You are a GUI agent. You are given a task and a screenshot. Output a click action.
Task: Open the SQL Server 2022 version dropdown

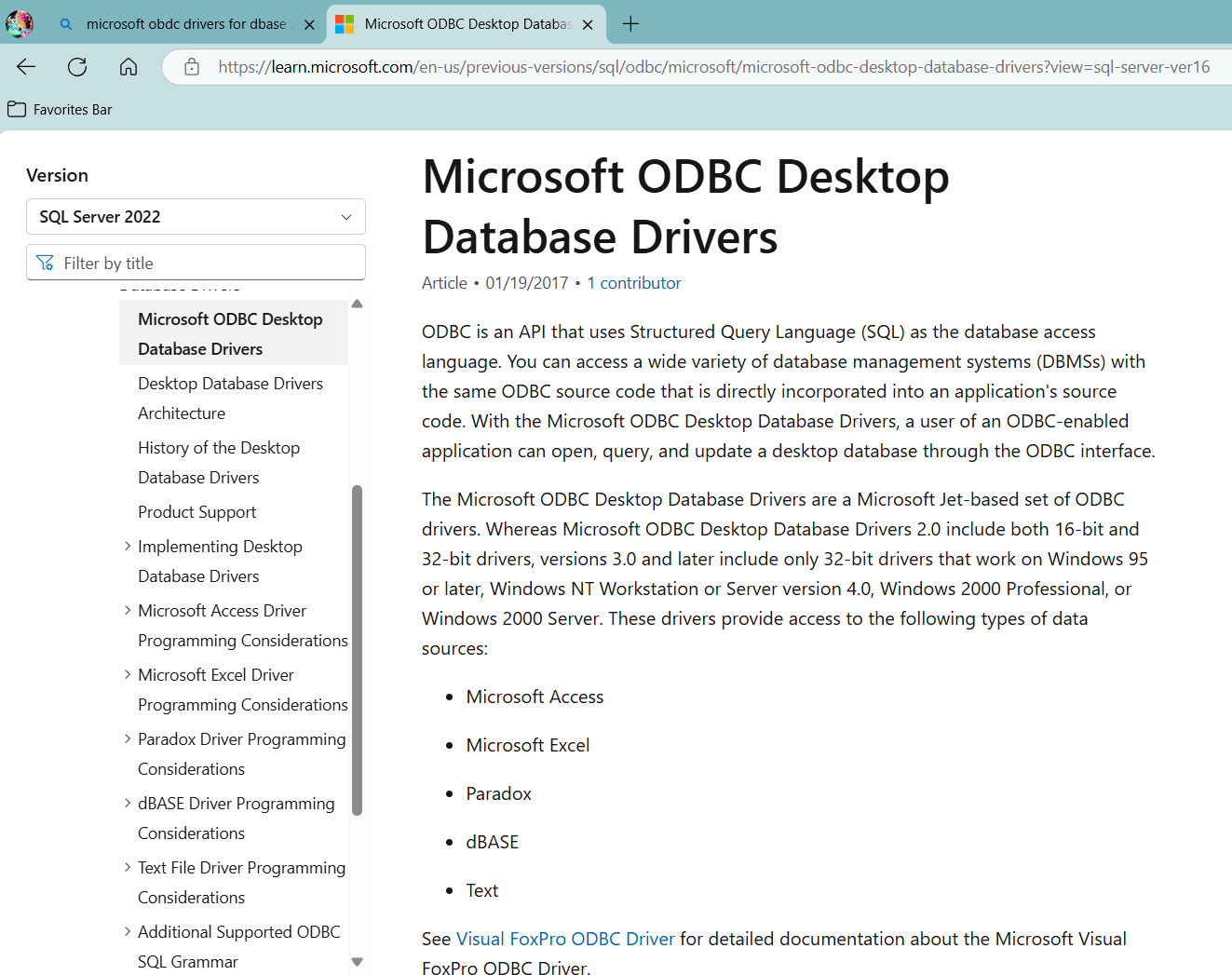click(x=196, y=217)
